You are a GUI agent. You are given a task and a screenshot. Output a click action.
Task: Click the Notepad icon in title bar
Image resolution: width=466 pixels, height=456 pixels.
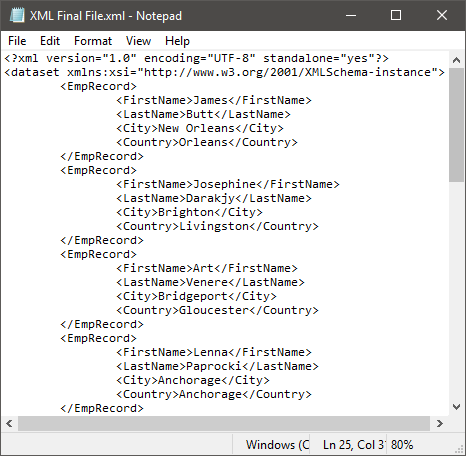[17, 15]
